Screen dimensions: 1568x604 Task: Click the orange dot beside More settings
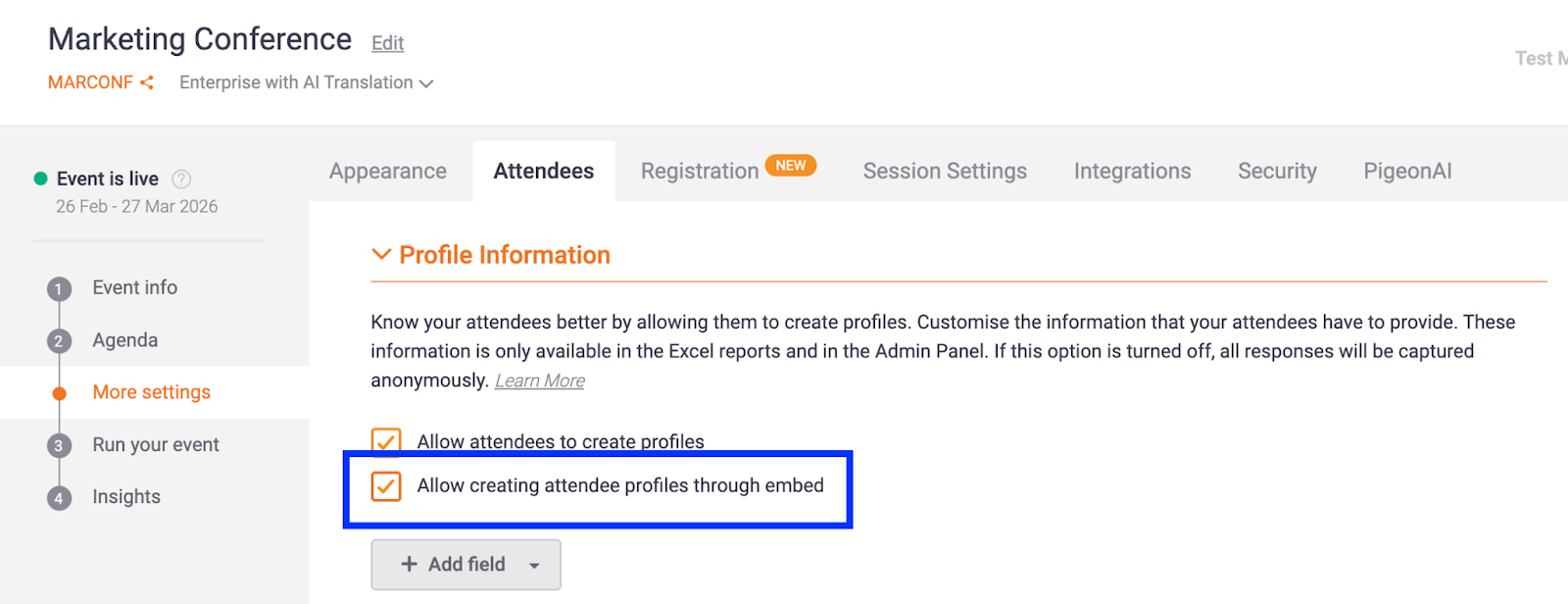coord(59,393)
